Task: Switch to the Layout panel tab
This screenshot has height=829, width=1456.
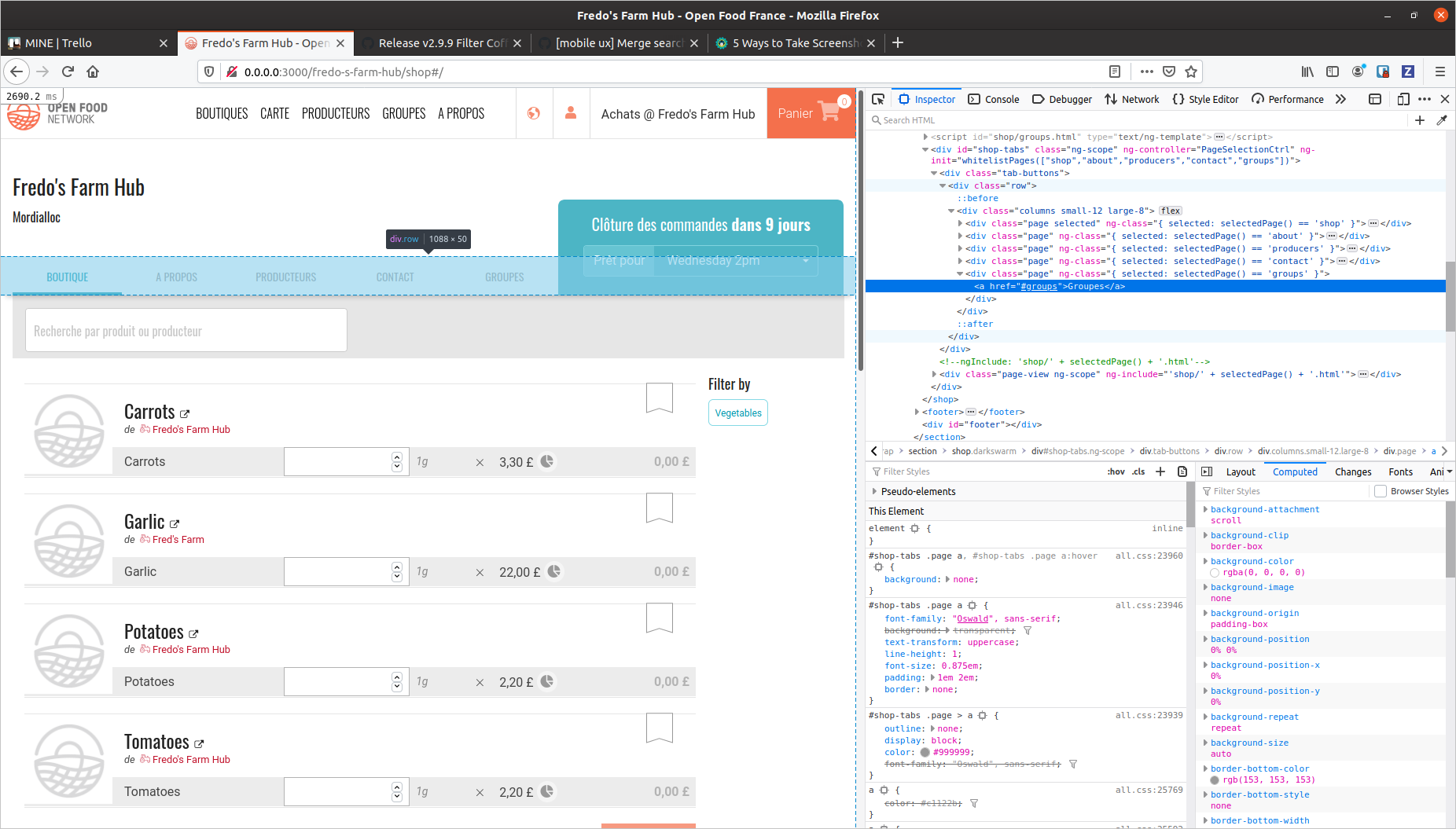Action: click(1241, 471)
